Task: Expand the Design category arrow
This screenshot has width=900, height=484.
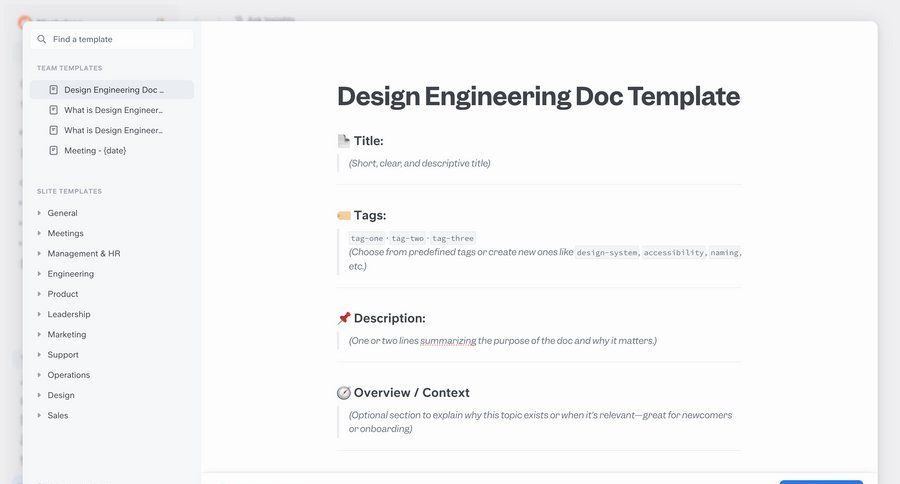Action: 40,395
